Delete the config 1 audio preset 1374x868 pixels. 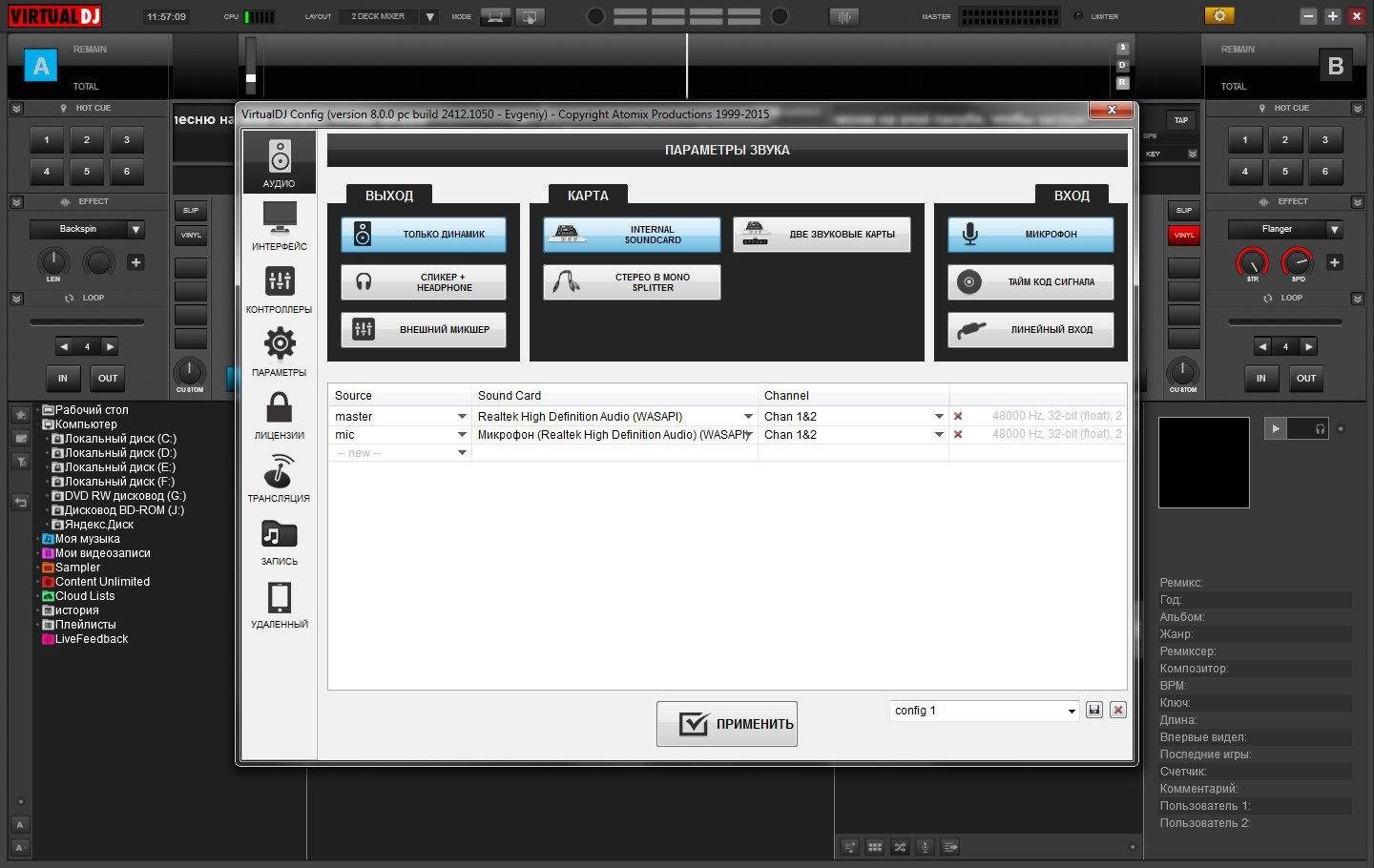pyautogui.click(x=1118, y=710)
